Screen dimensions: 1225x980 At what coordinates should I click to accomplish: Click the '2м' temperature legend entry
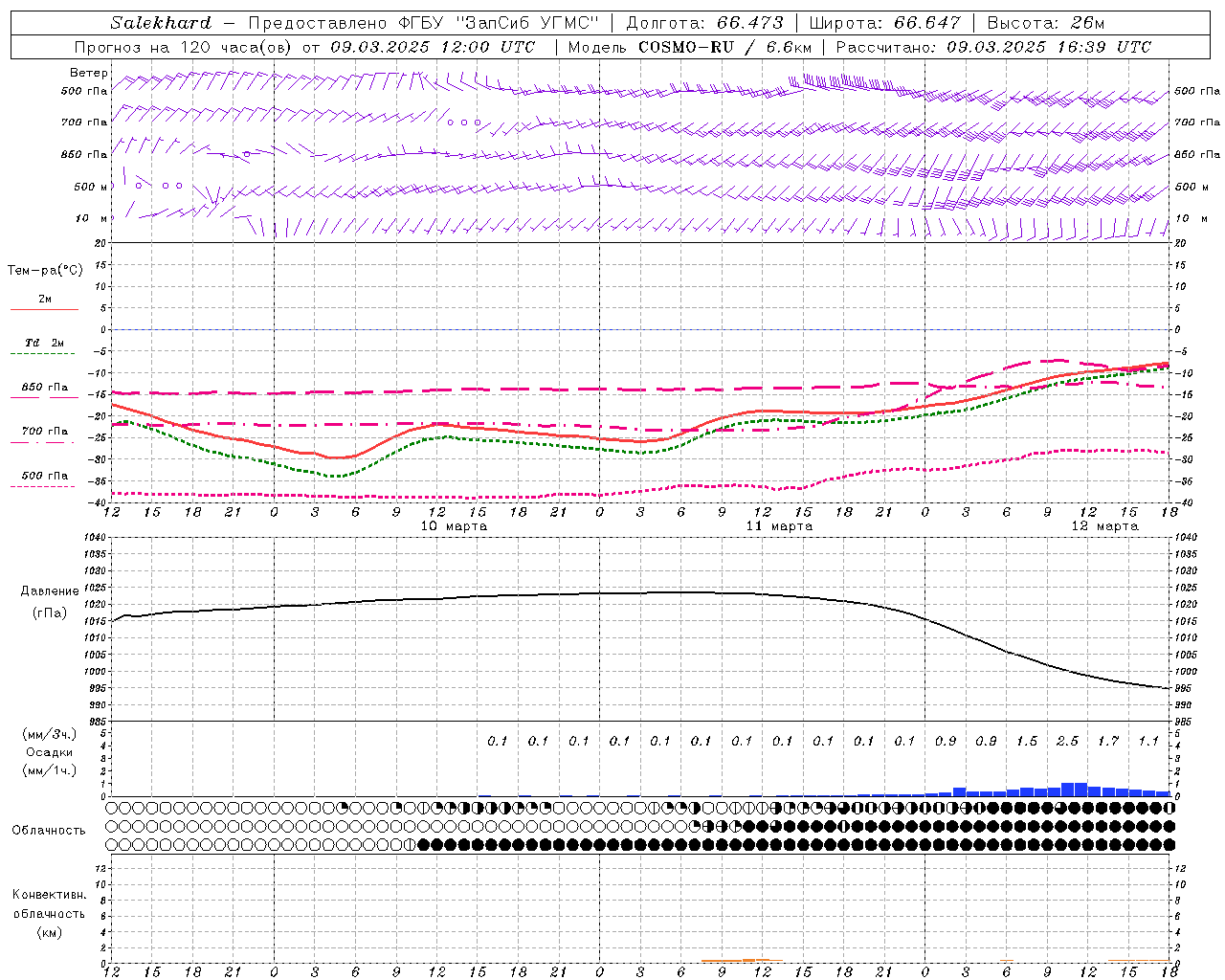click(x=45, y=300)
